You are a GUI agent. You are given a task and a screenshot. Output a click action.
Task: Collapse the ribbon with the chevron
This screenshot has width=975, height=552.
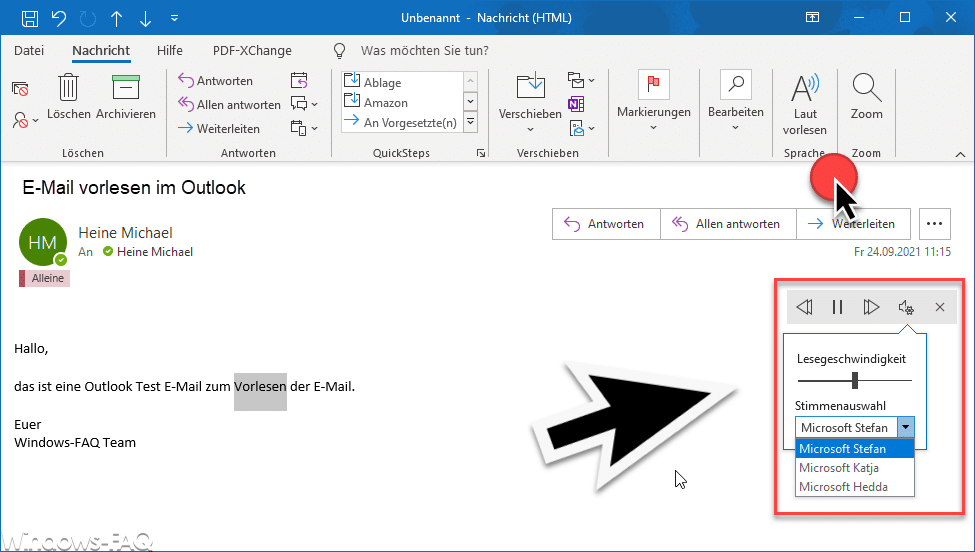click(x=960, y=154)
